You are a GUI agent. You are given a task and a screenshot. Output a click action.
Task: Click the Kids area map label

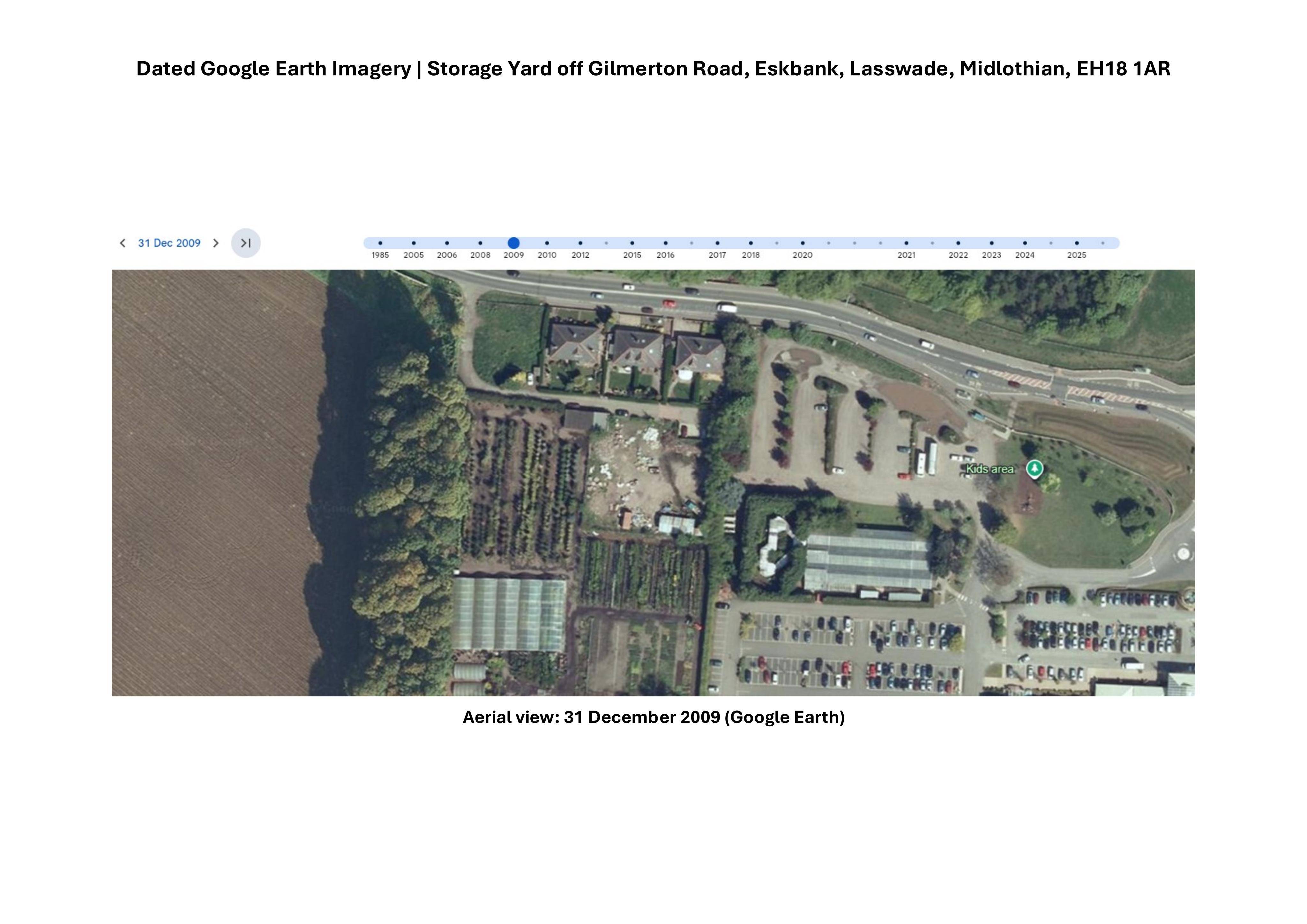990,469
